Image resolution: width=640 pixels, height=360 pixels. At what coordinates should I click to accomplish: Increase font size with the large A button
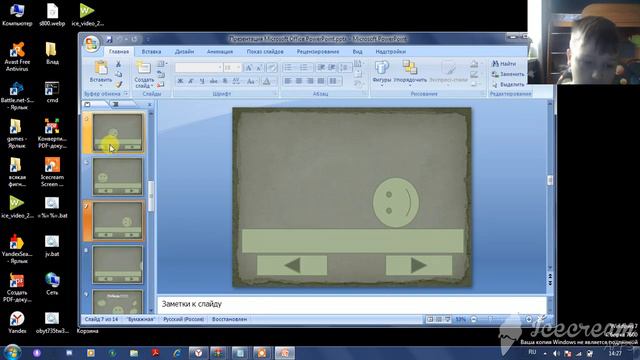[249, 68]
